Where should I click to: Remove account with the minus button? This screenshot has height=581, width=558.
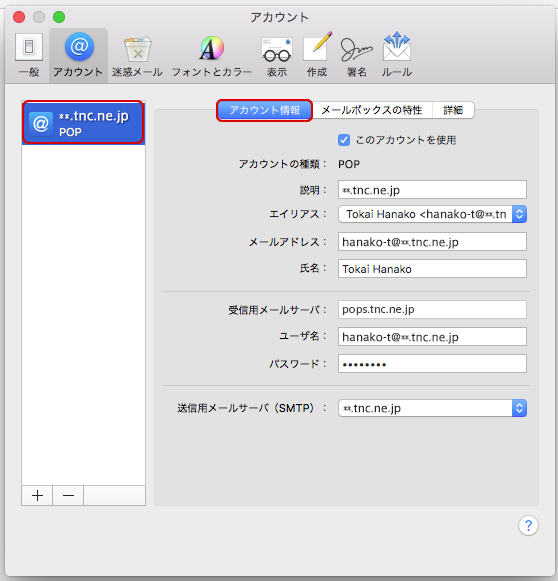tap(68, 495)
